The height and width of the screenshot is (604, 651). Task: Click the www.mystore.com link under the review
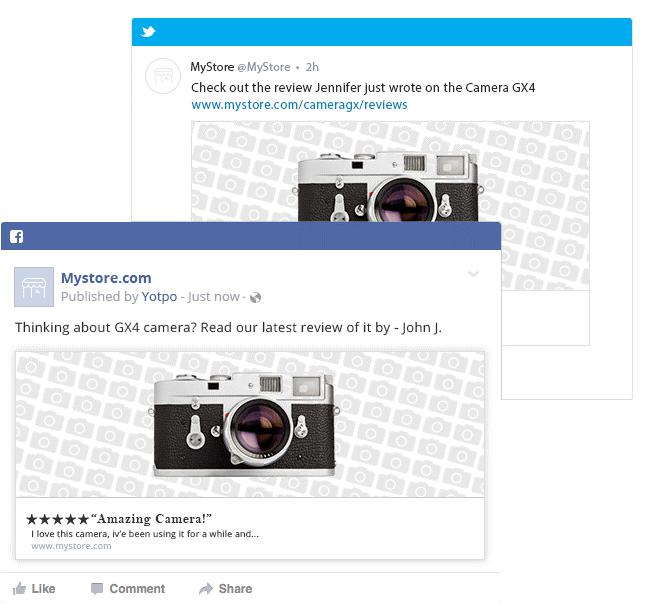pos(71,546)
